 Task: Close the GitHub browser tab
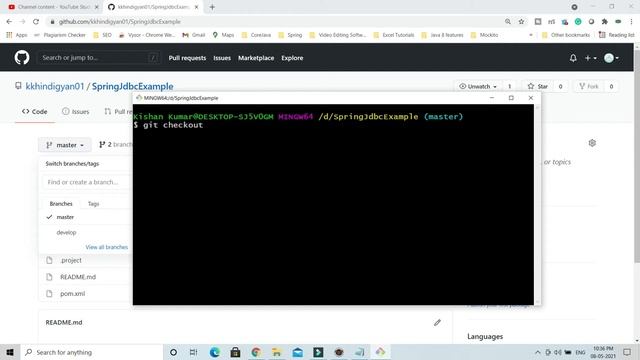[x=196, y=7]
